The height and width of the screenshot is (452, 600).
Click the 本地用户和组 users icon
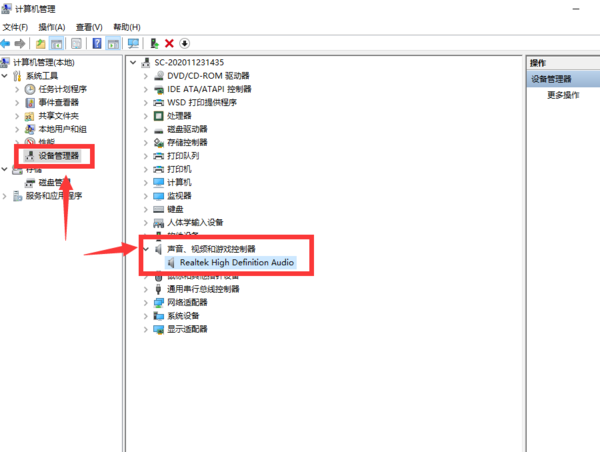[30, 129]
